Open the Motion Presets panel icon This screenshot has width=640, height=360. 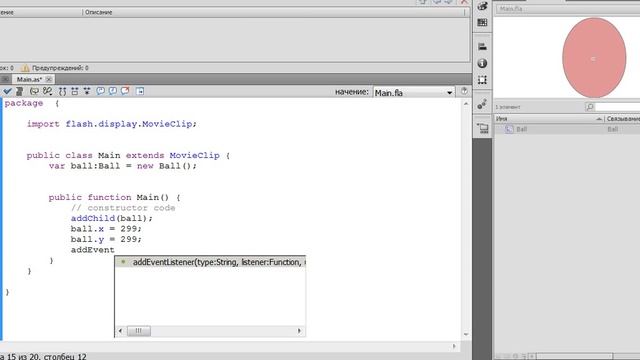click(482, 104)
